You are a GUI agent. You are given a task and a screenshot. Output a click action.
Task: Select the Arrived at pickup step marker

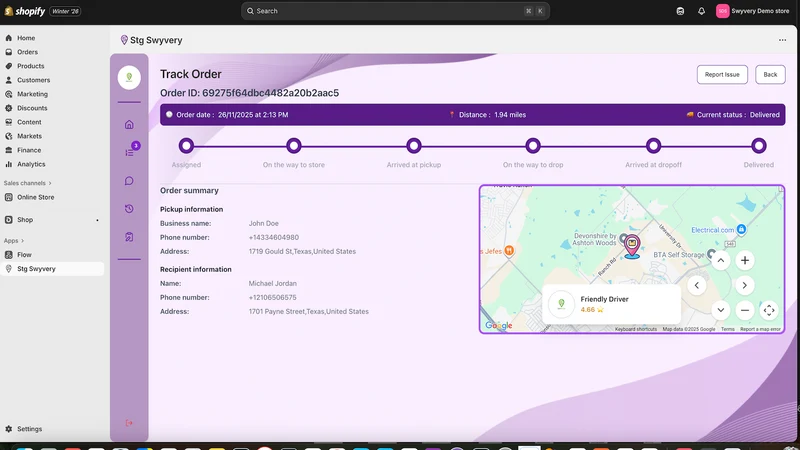(414, 146)
